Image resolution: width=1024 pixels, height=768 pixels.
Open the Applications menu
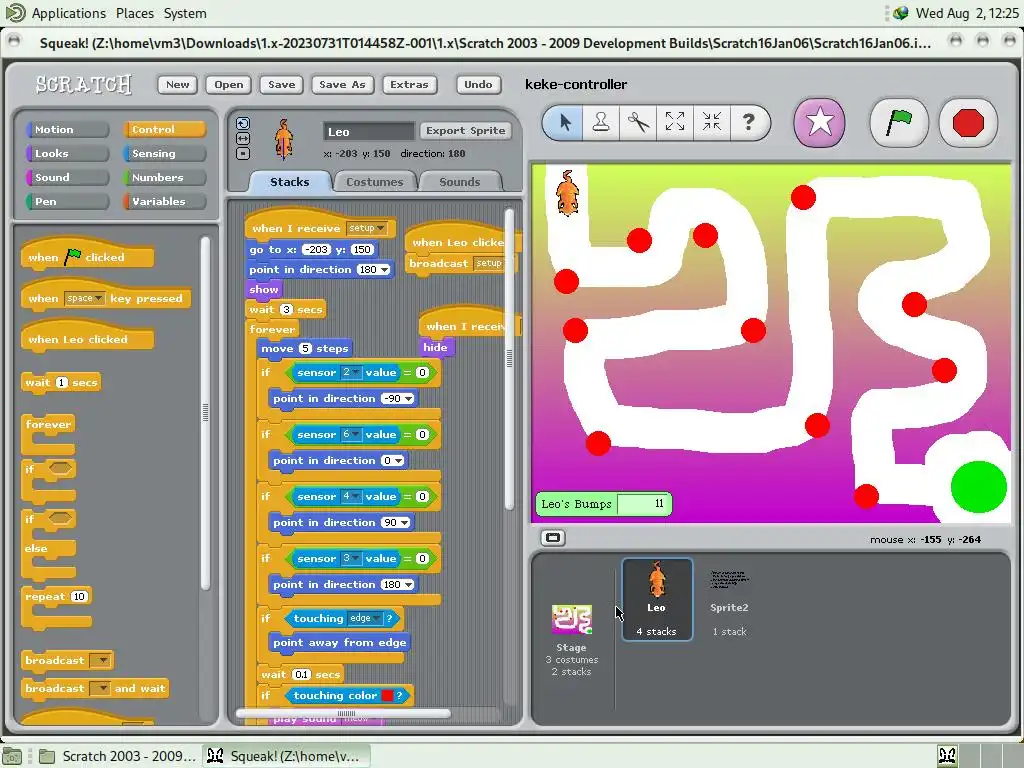(69, 13)
